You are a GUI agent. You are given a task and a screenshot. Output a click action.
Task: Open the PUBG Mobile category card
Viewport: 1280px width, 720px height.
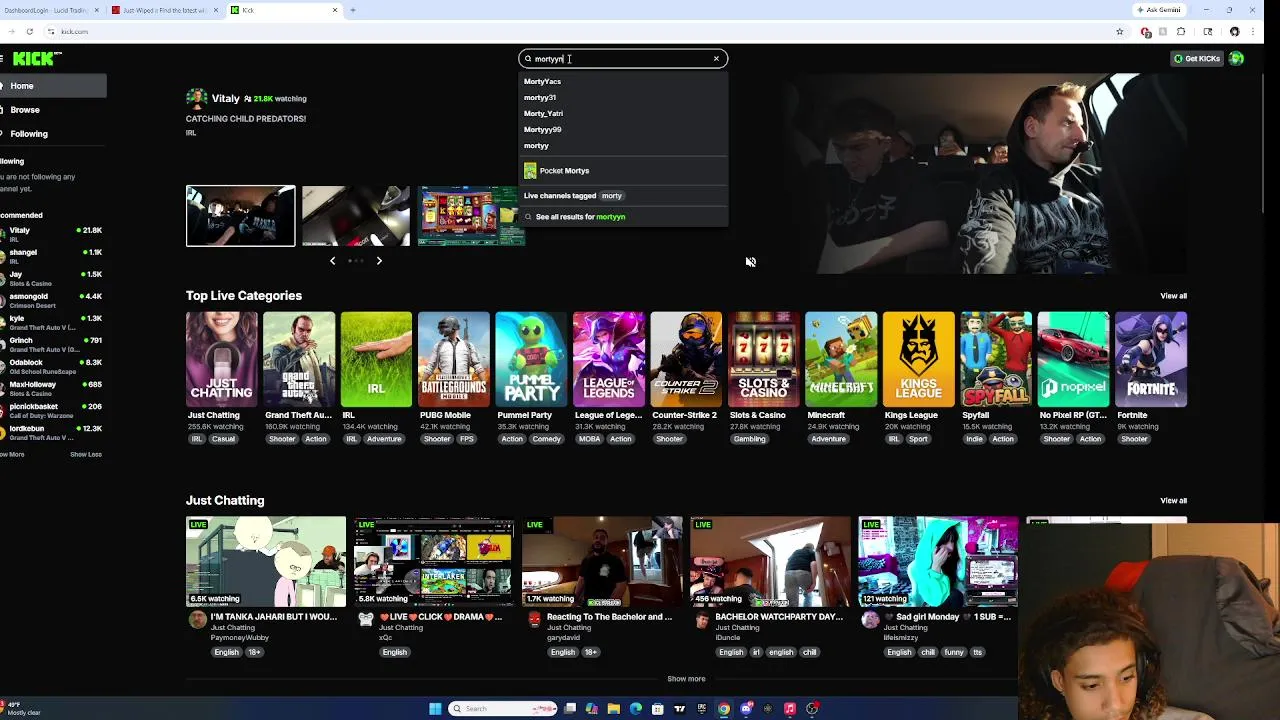(x=454, y=360)
